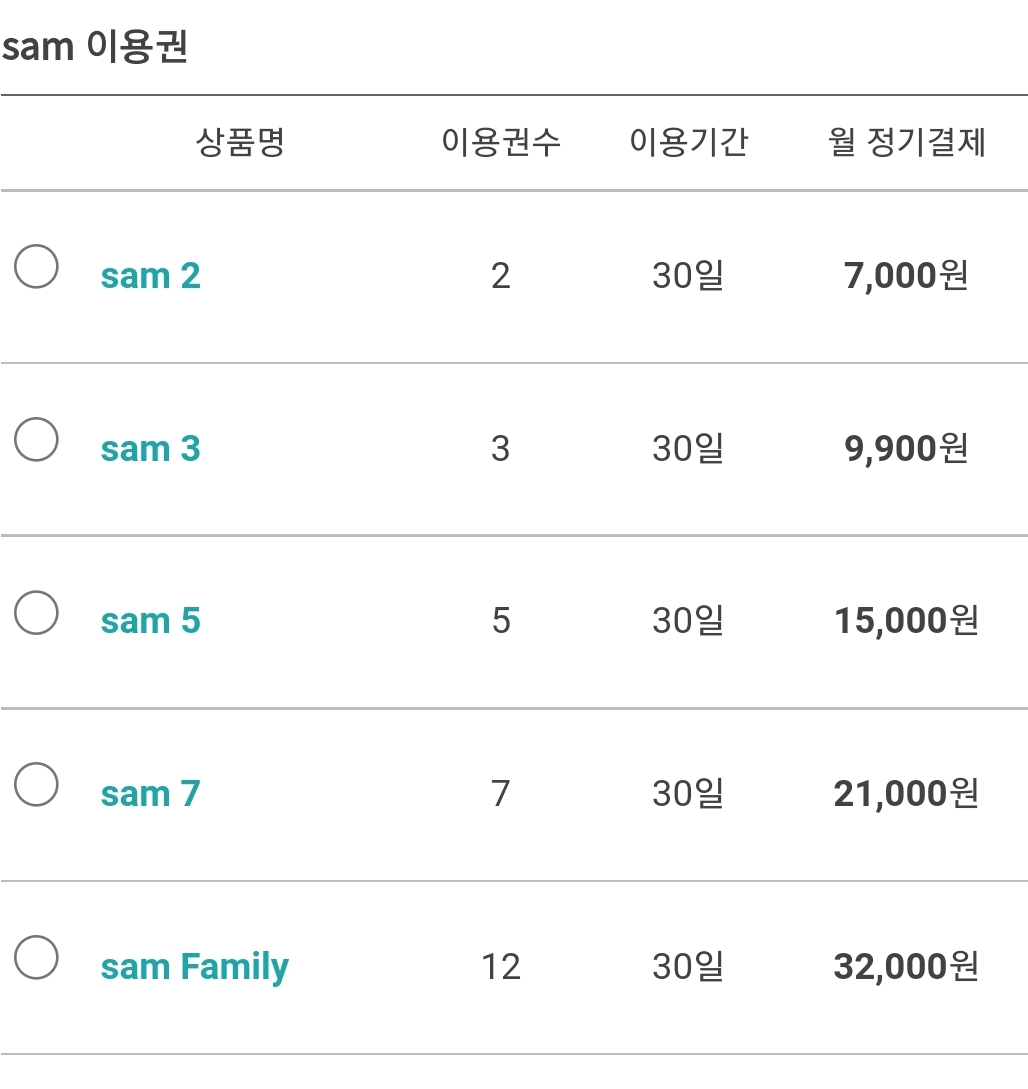Click the 21,000원 monthly price

906,794
